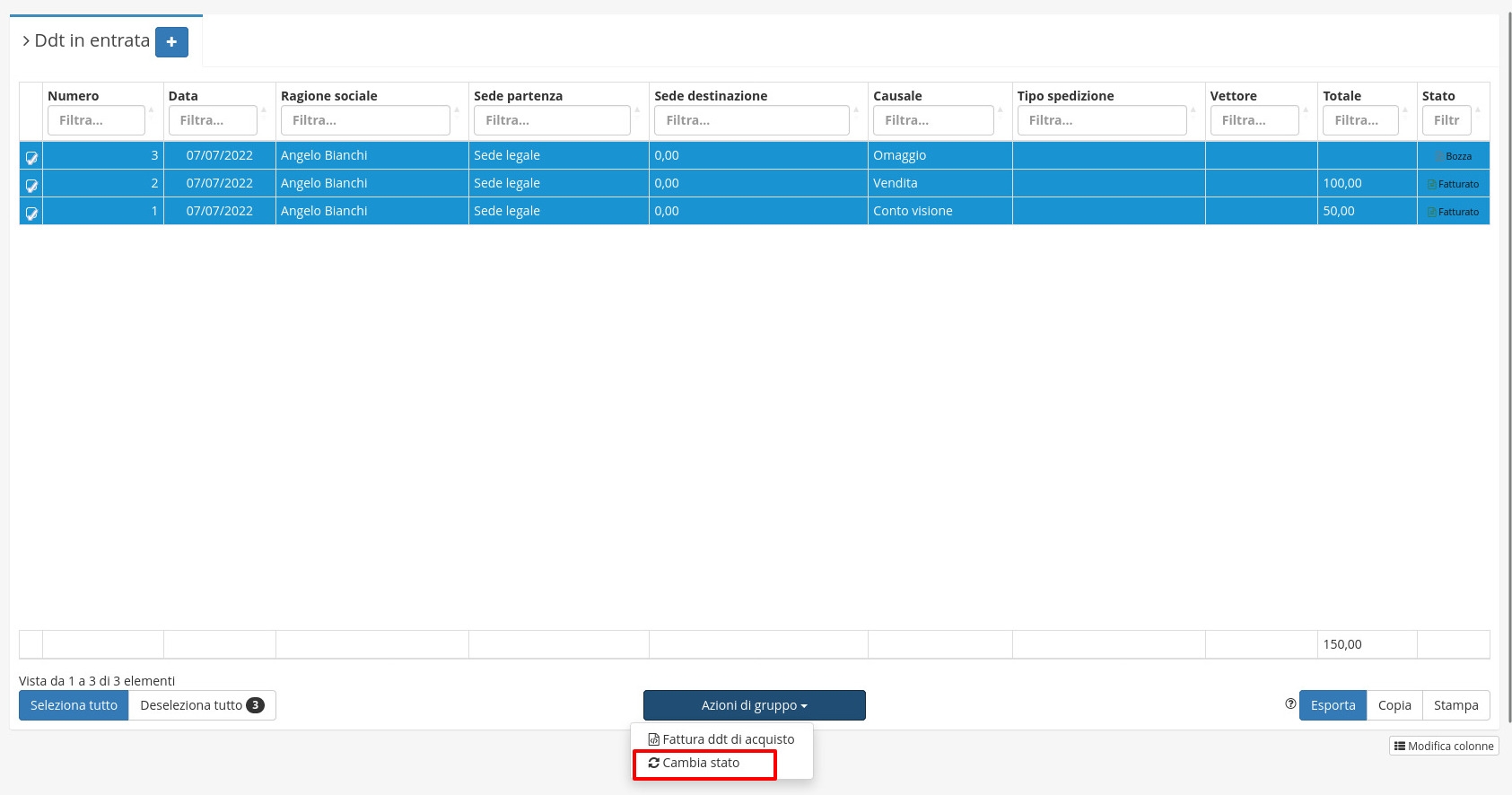Expand the Ddt in entrata chevron

tap(26, 41)
